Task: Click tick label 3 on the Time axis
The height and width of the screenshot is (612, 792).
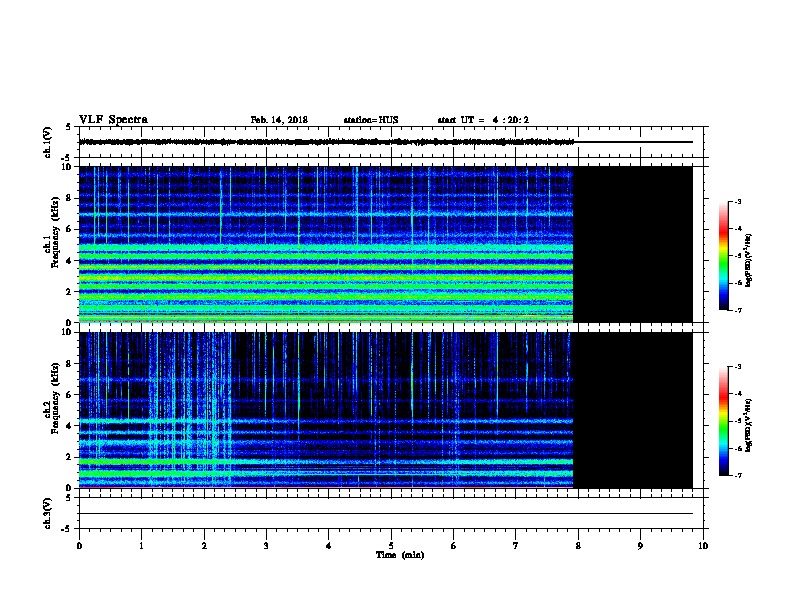Action: tap(266, 545)
